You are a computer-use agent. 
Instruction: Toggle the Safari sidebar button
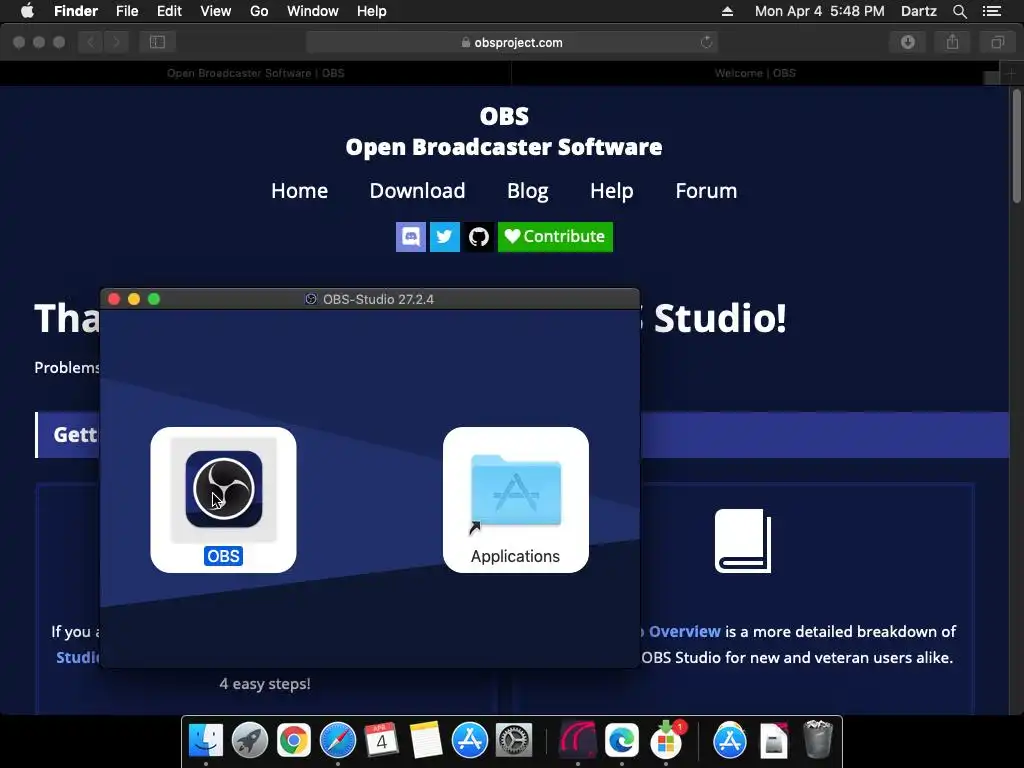157,42
